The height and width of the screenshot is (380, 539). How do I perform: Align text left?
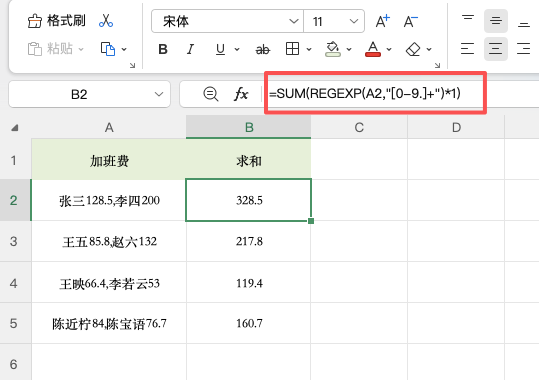[468, 49]
